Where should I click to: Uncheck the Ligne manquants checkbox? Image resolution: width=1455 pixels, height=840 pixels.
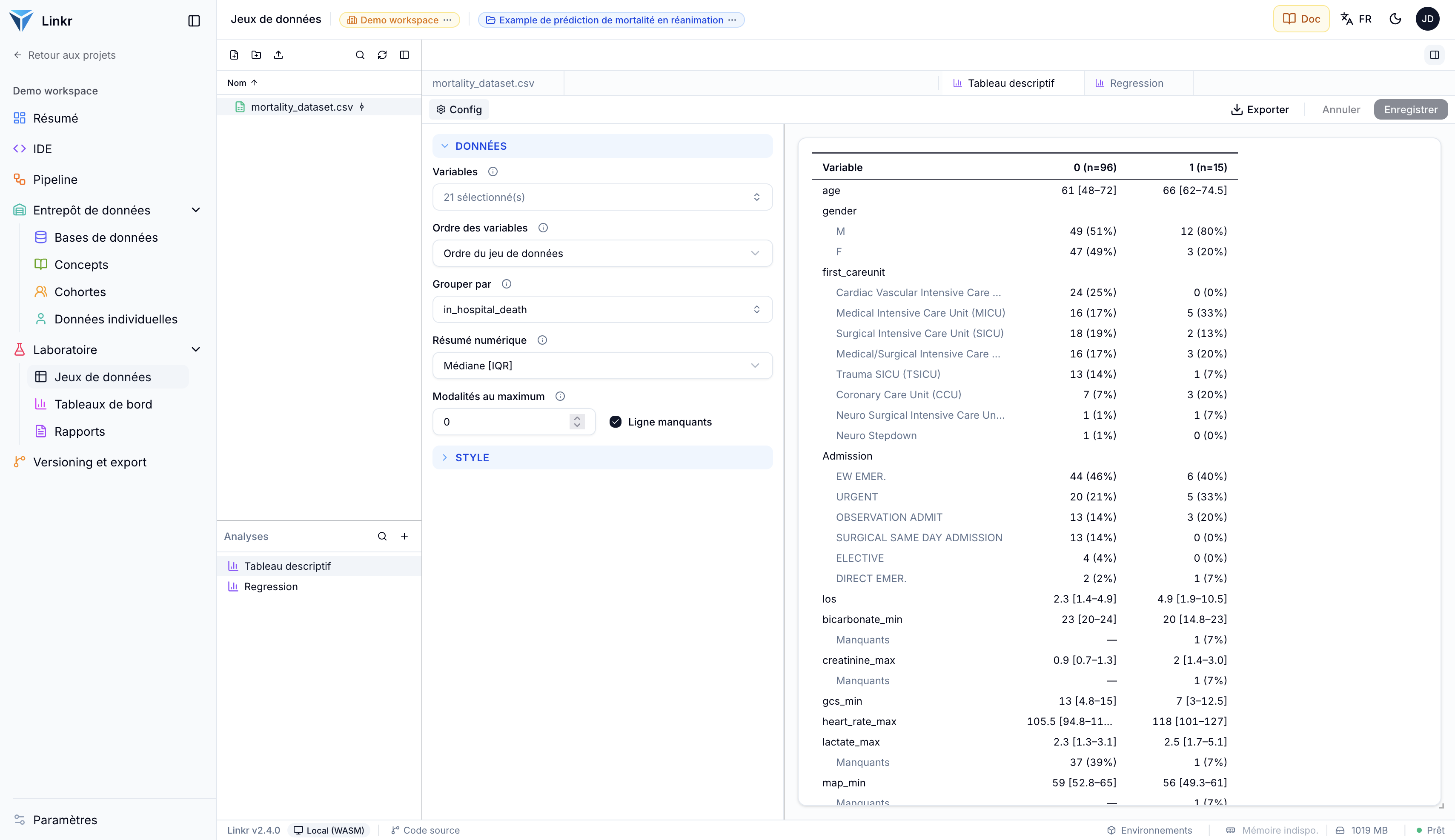tap(615, 422)
